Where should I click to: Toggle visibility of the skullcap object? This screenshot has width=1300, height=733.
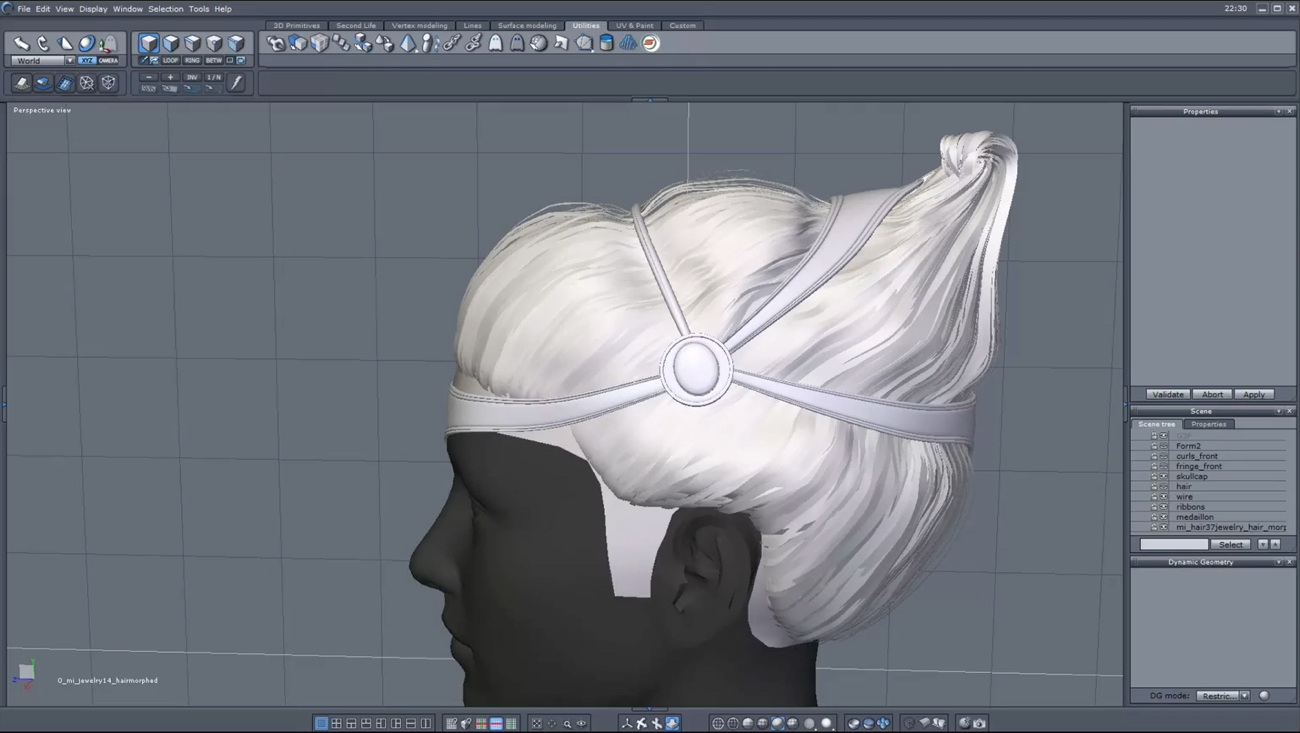pyautogui.click(x=1164, y=476)
